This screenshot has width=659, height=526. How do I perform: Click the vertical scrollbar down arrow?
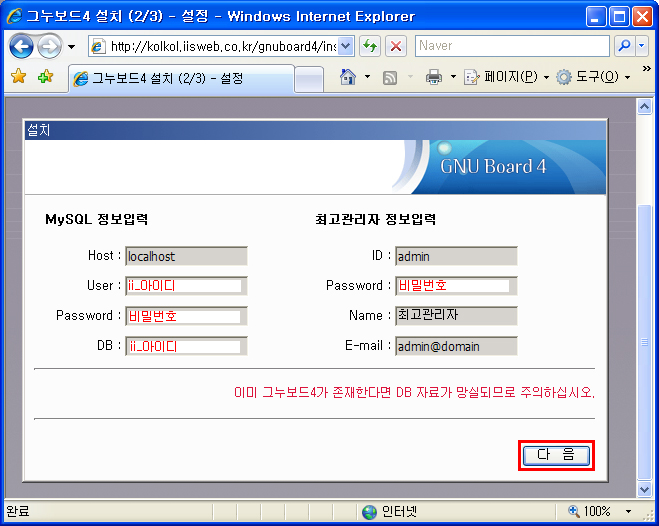pyautogui.click(x=644, y=489)
